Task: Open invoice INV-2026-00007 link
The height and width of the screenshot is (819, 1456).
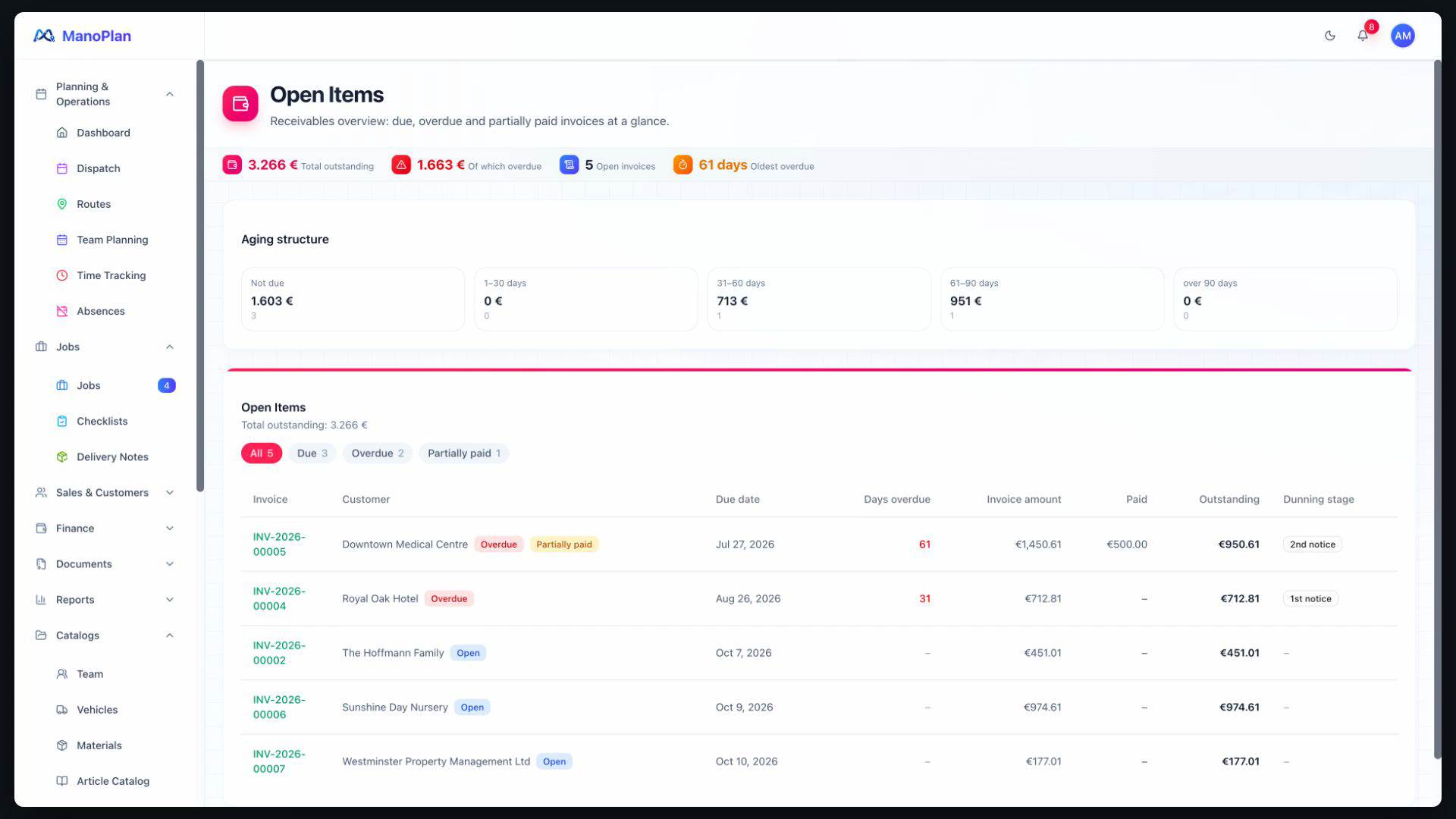Action: tap(279, 761)
